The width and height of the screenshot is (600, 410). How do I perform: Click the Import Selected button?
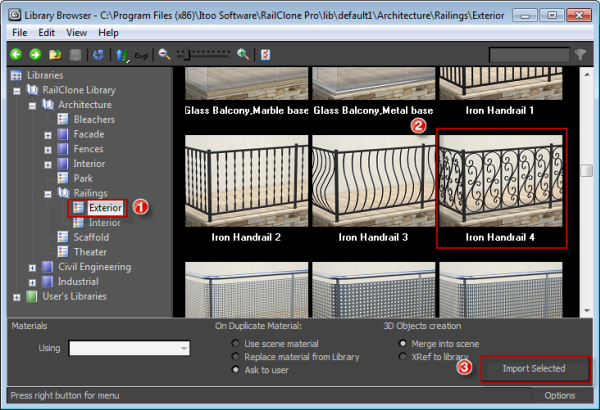(x=535, y=369)
